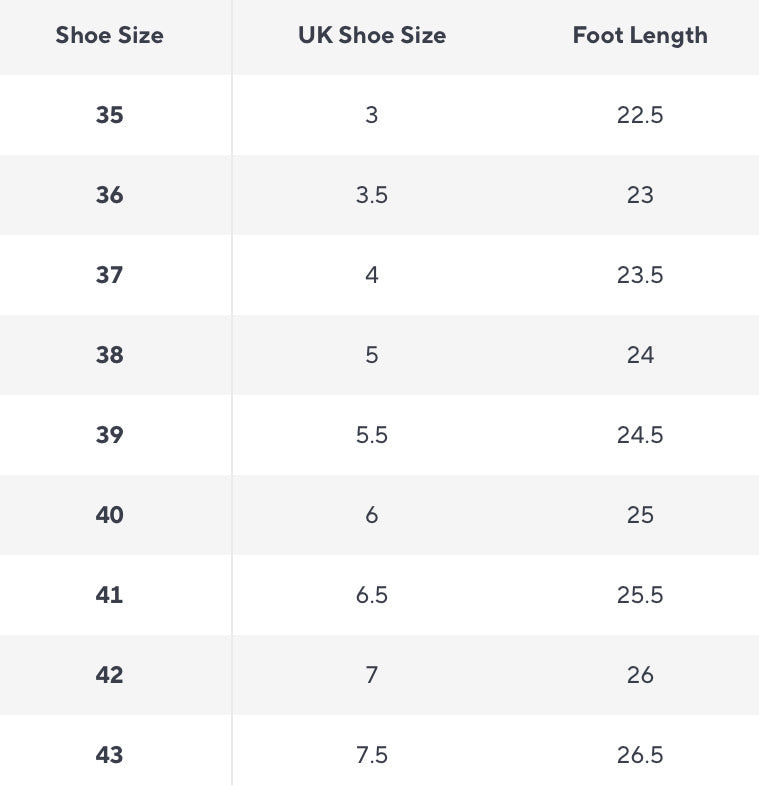Select shoe size 39 row label
Screen dimensions: 759x785
tap(109, 435)
